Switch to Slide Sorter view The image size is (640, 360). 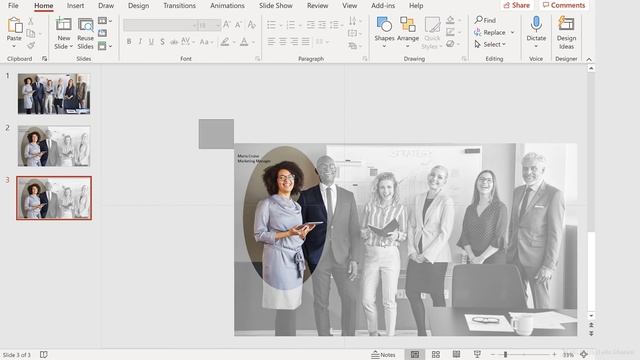[436, 354]
